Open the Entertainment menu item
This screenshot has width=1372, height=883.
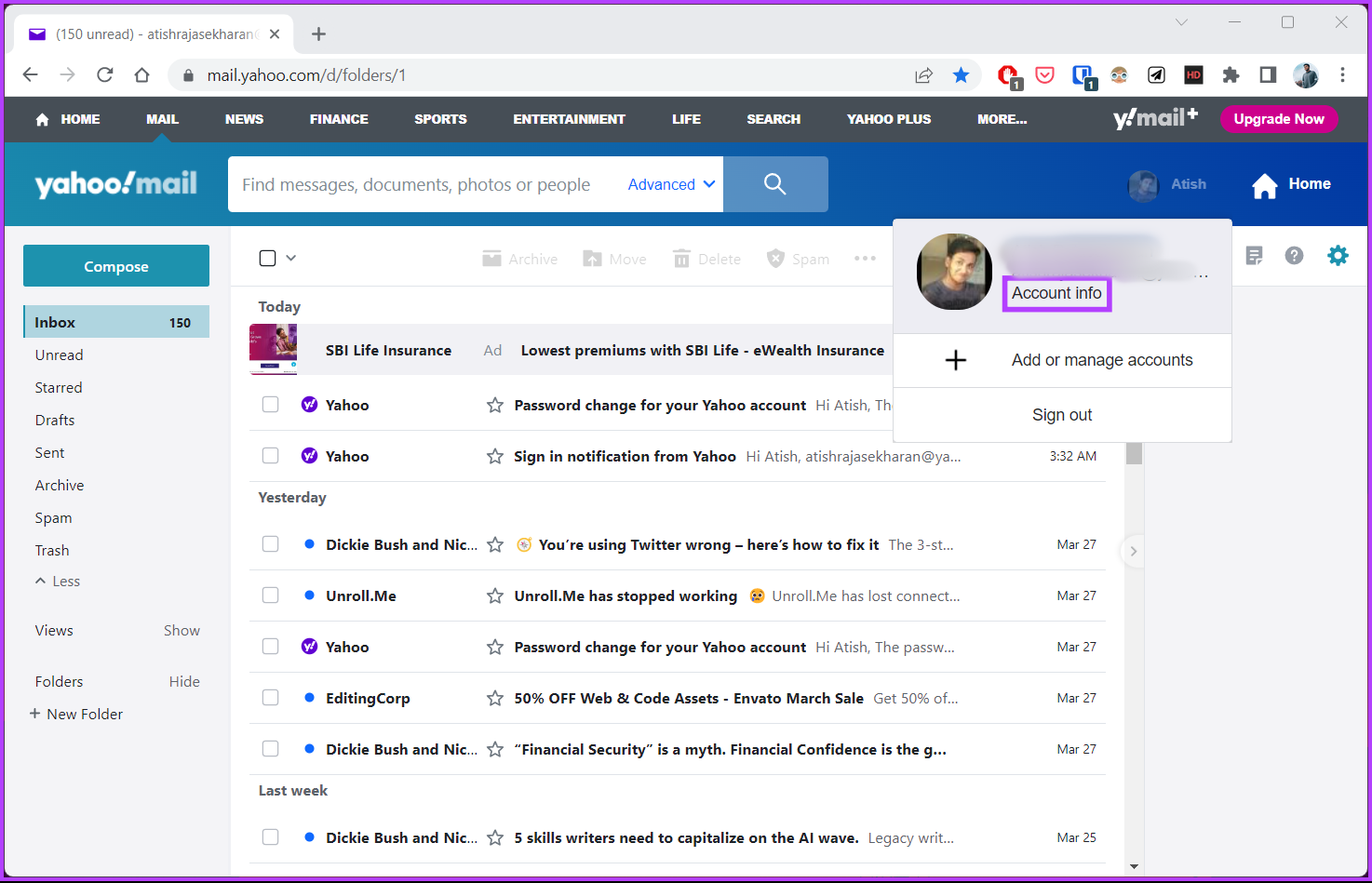(569, 119)
